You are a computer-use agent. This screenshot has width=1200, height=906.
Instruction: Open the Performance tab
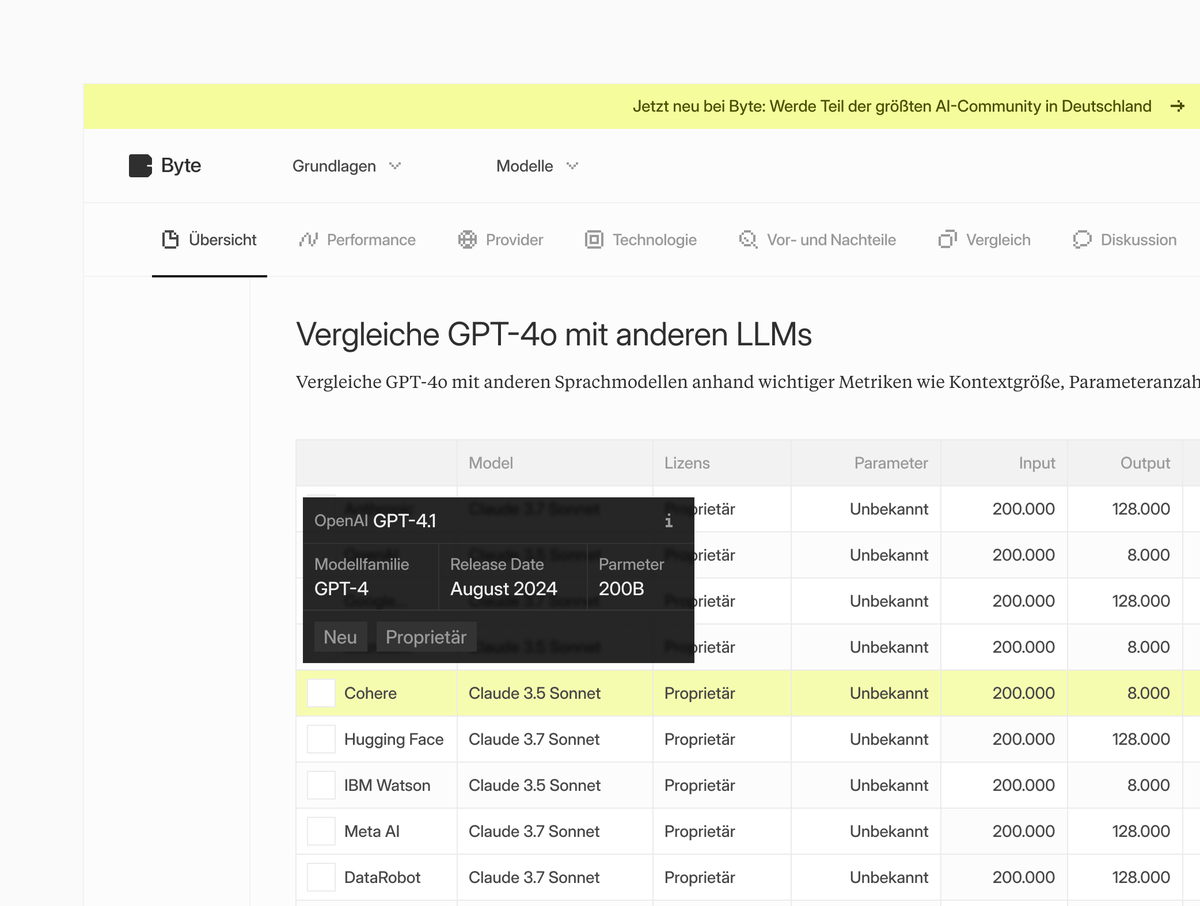pos(357,240)
